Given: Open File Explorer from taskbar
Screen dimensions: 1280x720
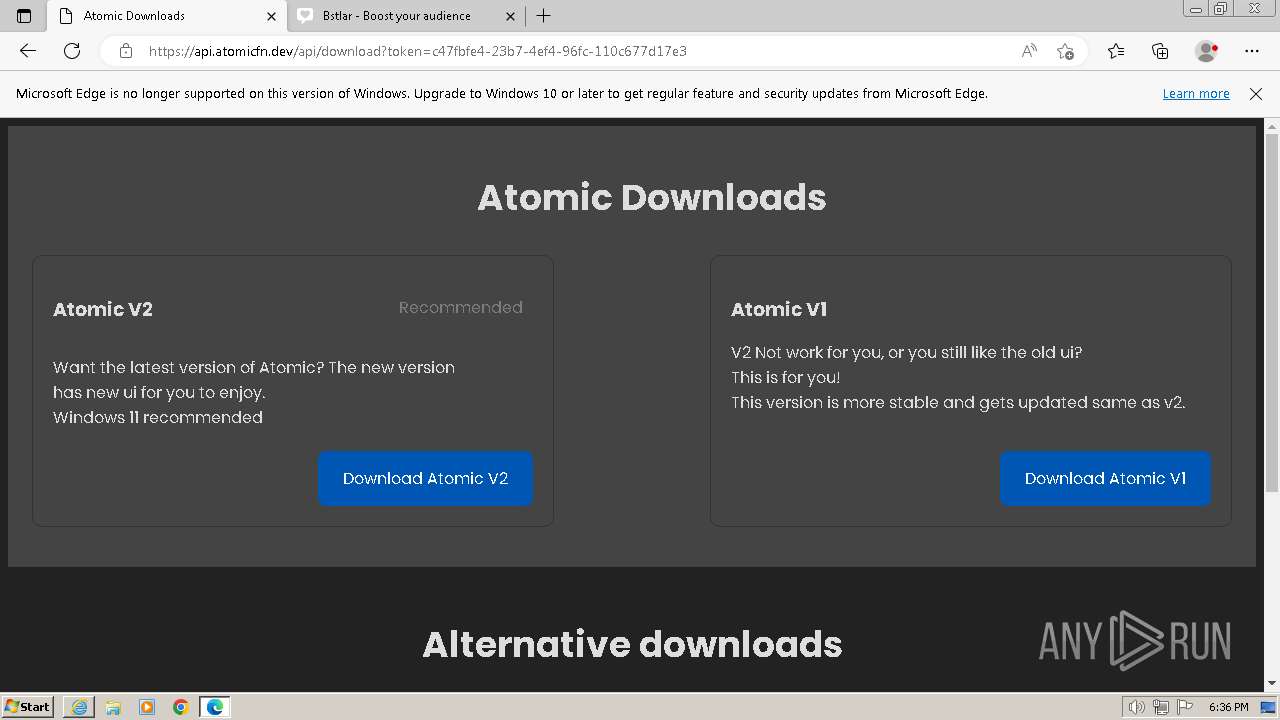Looking at the screenshot, I should point(113,707).
